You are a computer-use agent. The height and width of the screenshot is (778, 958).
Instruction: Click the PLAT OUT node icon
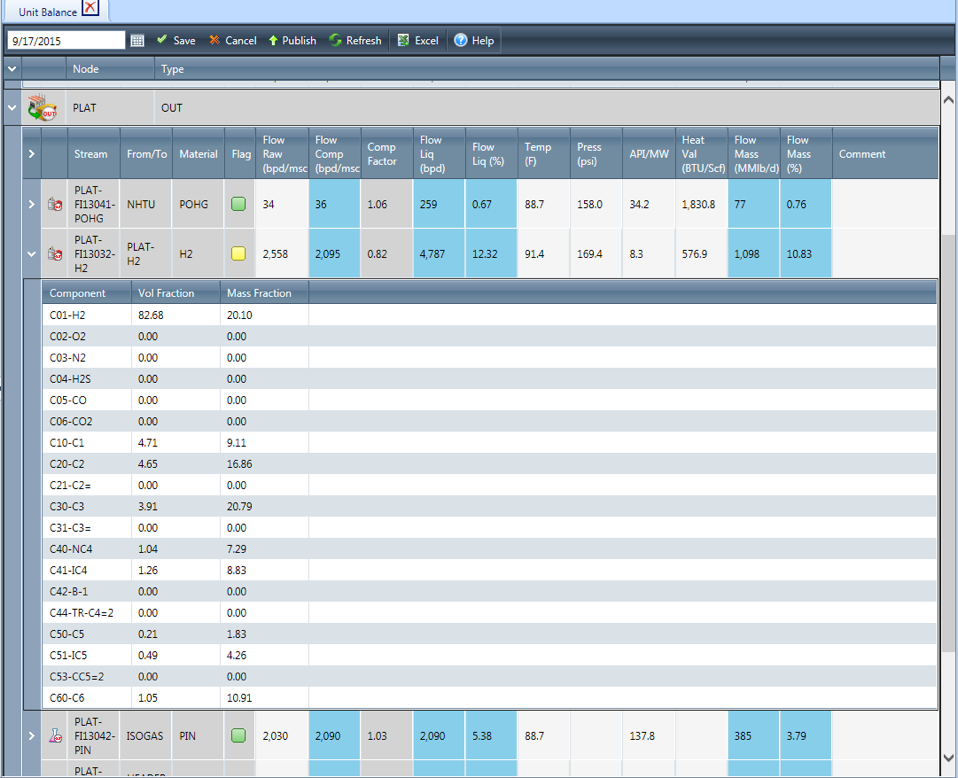(x=42, y=108)
